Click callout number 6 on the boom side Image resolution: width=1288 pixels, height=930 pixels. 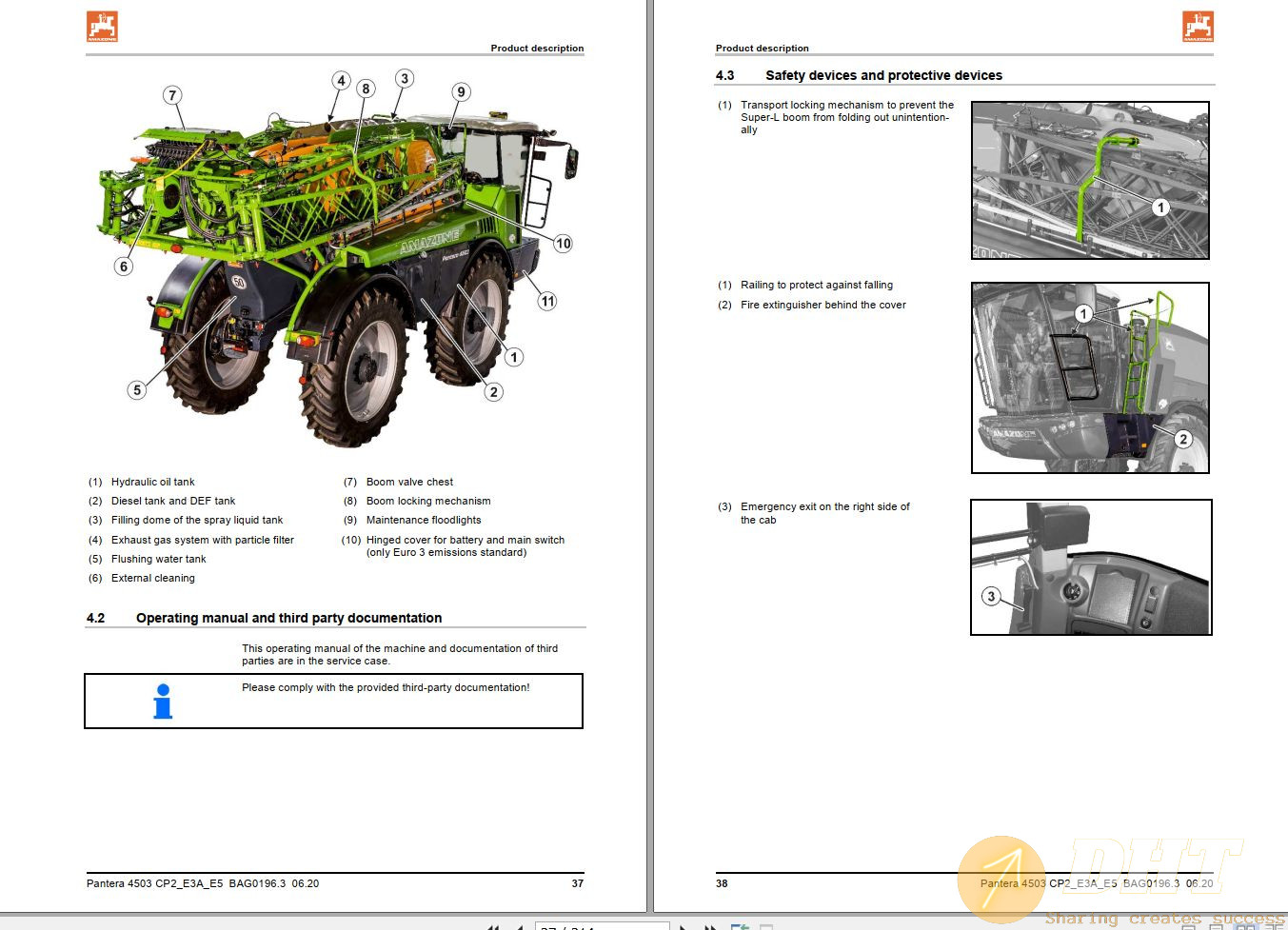tap(123, 267)
